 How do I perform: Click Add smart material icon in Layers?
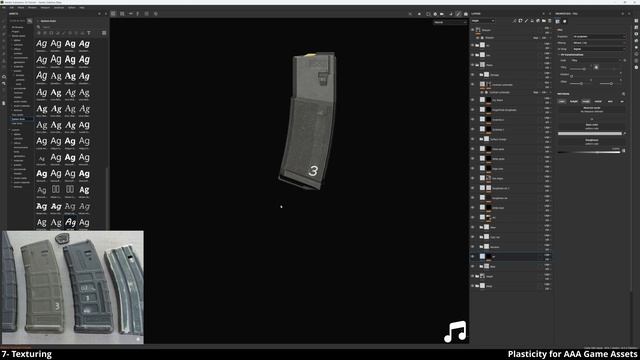pos(538,21)
